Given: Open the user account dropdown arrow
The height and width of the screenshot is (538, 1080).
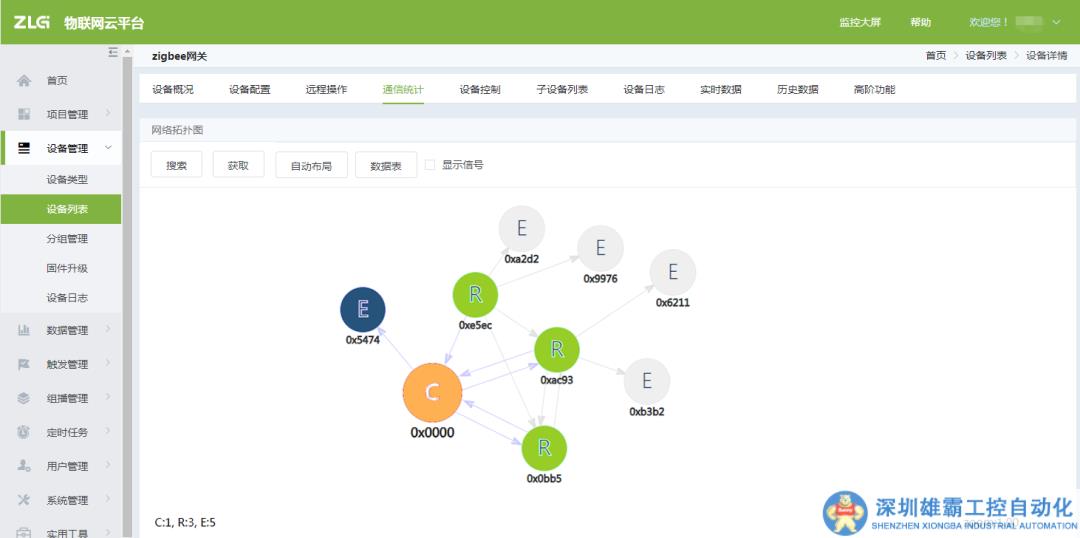Looking at the screenshot, I should click(1056, 22).
